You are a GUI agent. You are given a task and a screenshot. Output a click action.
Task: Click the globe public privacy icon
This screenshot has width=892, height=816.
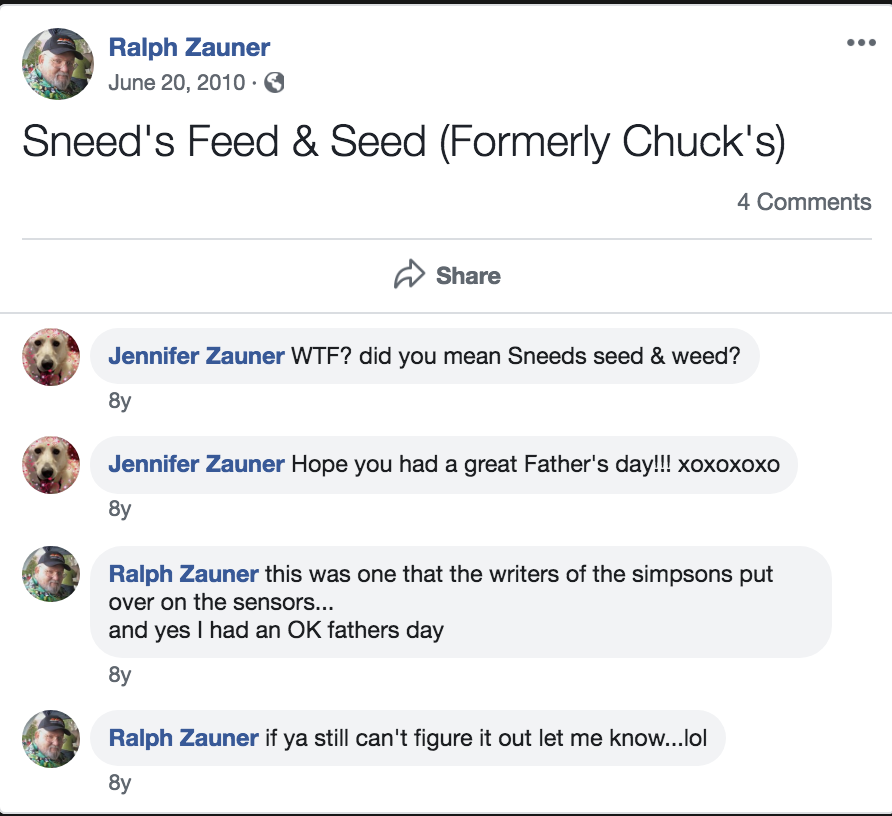[x=274, y=83]
